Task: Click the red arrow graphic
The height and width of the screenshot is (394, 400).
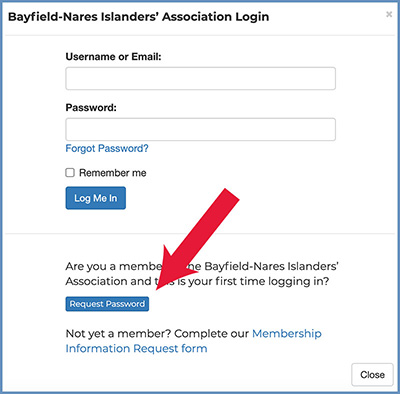Action: (x=197, y=238)
